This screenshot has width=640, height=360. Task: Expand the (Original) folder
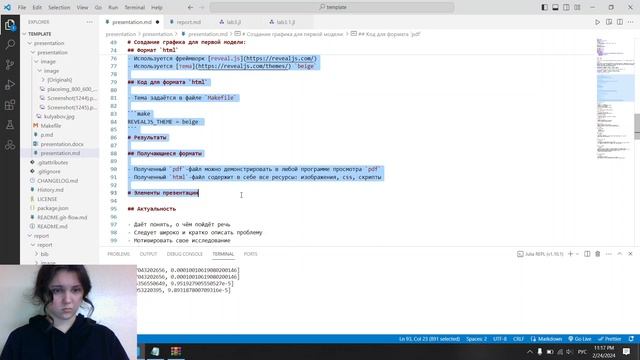pyautogui.click(x=60, y=80)
